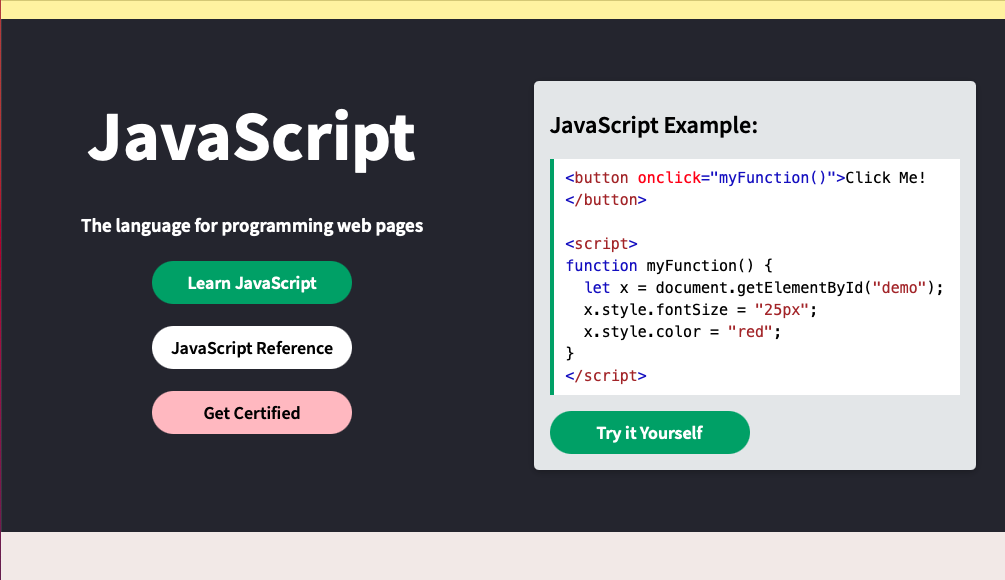Open the Learn JavaScript button
This screenshot has width=1005, height=580.
pos(252,283)
